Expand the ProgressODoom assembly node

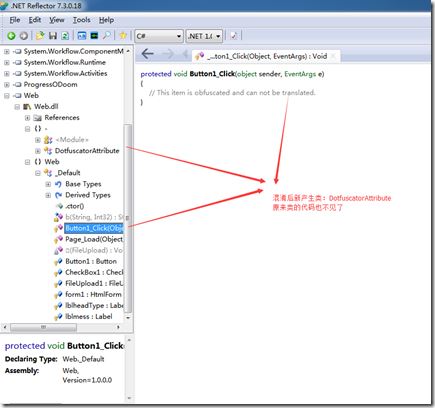point(7,85)
